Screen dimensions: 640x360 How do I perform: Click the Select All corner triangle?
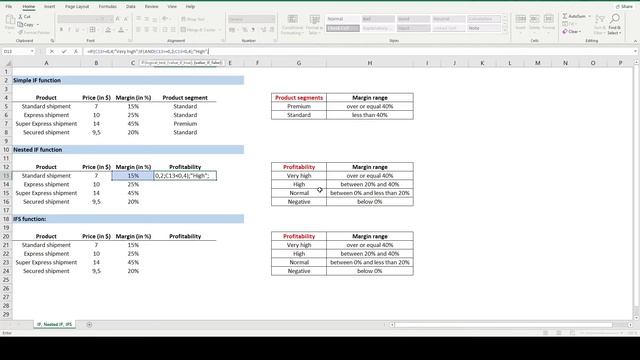(8, 63)
